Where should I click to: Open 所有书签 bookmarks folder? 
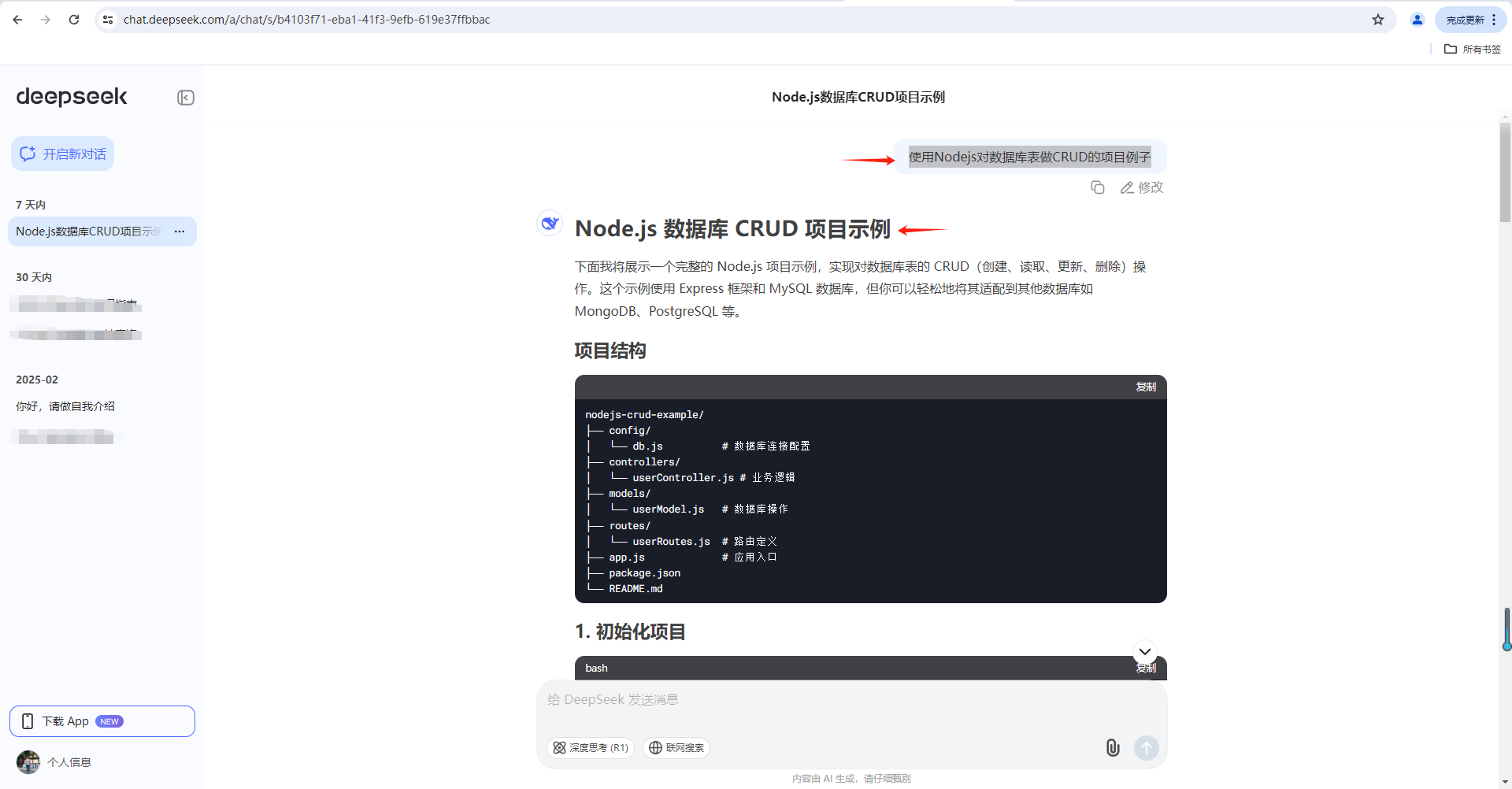[x=1472, y=49]
